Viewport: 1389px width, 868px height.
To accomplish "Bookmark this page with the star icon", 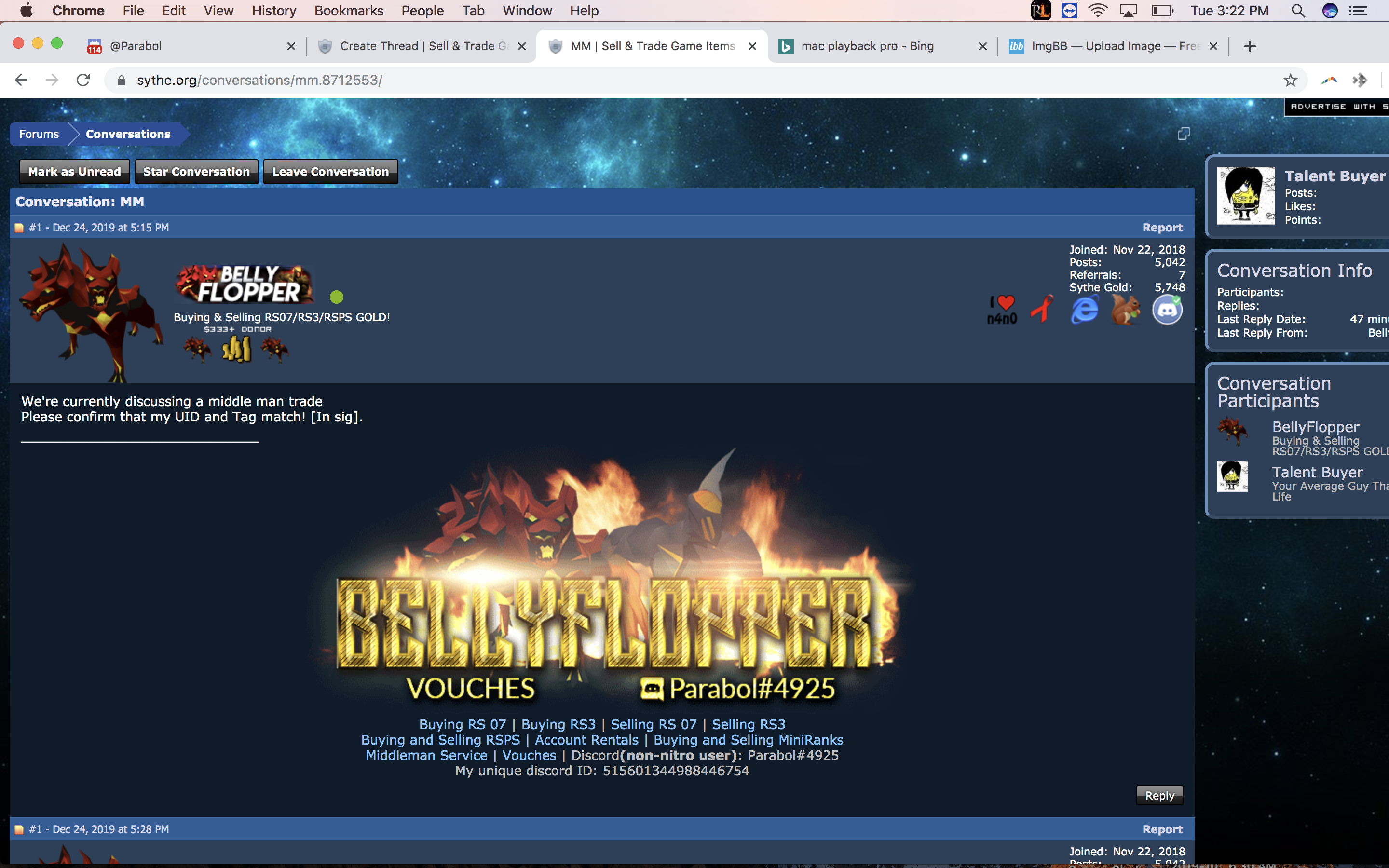I will click(x=1290, y=80).
